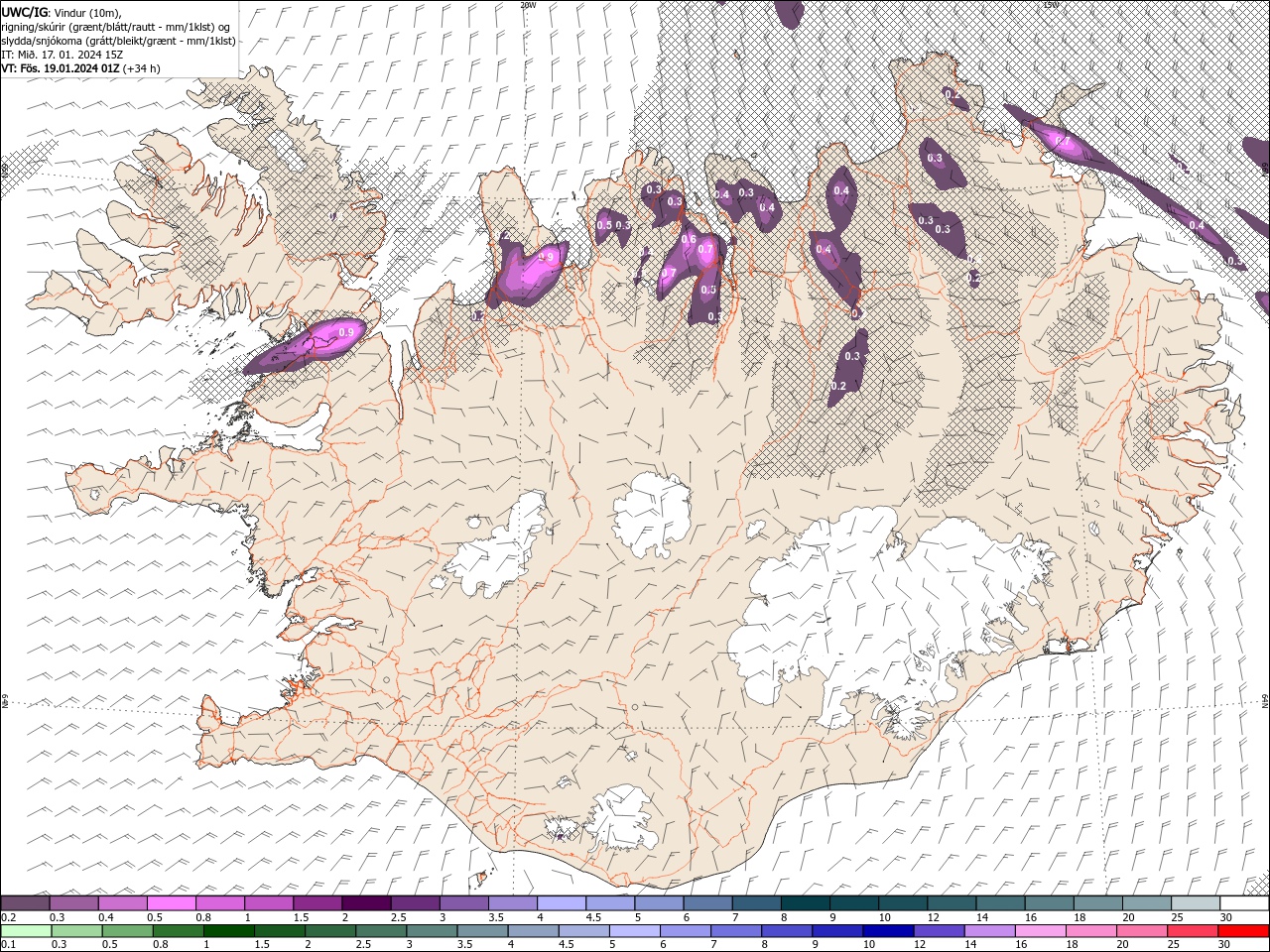Click the 'Vindur (10m)' heading text

87,12
